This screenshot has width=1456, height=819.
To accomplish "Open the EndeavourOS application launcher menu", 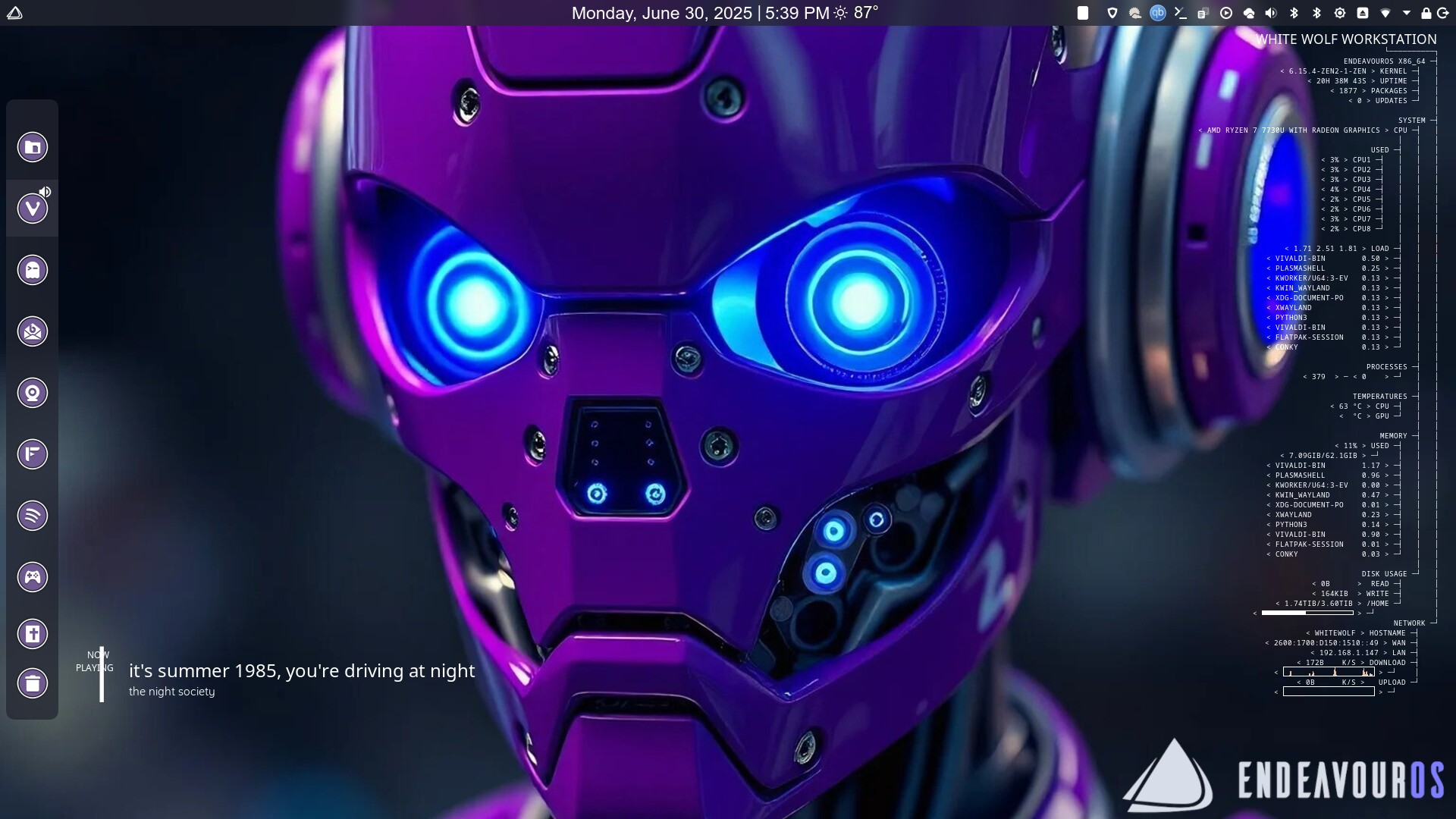I will coord(14,13).
